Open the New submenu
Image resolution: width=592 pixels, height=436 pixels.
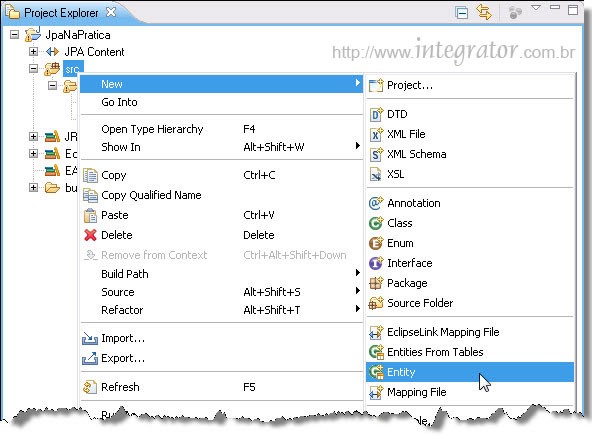222,84
